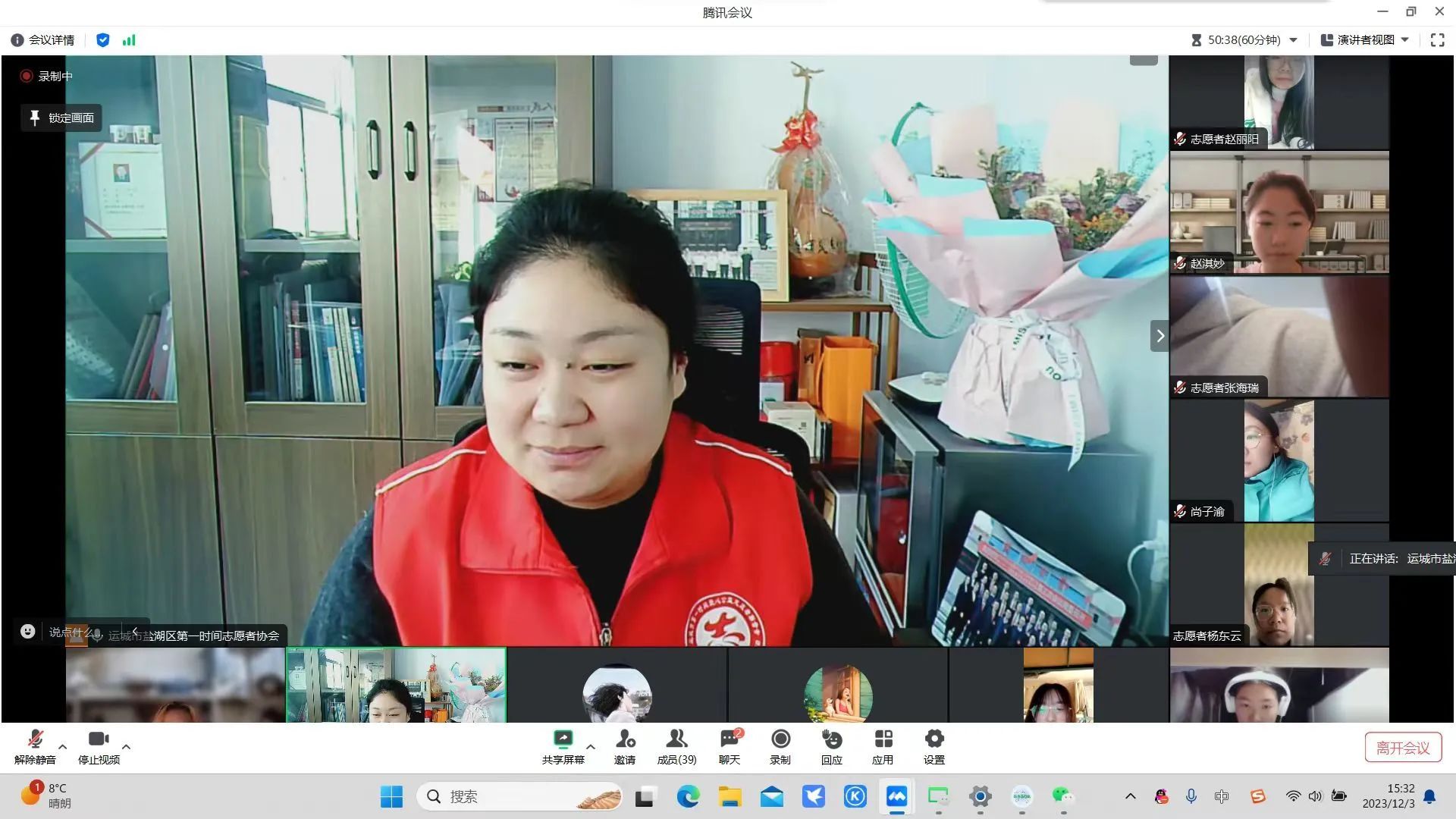Open File Explorer from taskbar
The width and height of the screenshot is (1456, 819).
(x=730, y=796)
